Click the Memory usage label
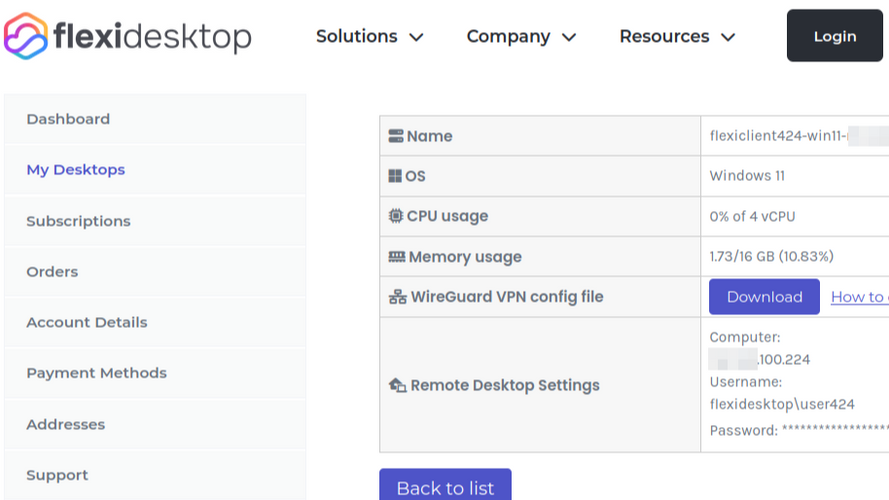Screen dimensions: 889x500 465,257
